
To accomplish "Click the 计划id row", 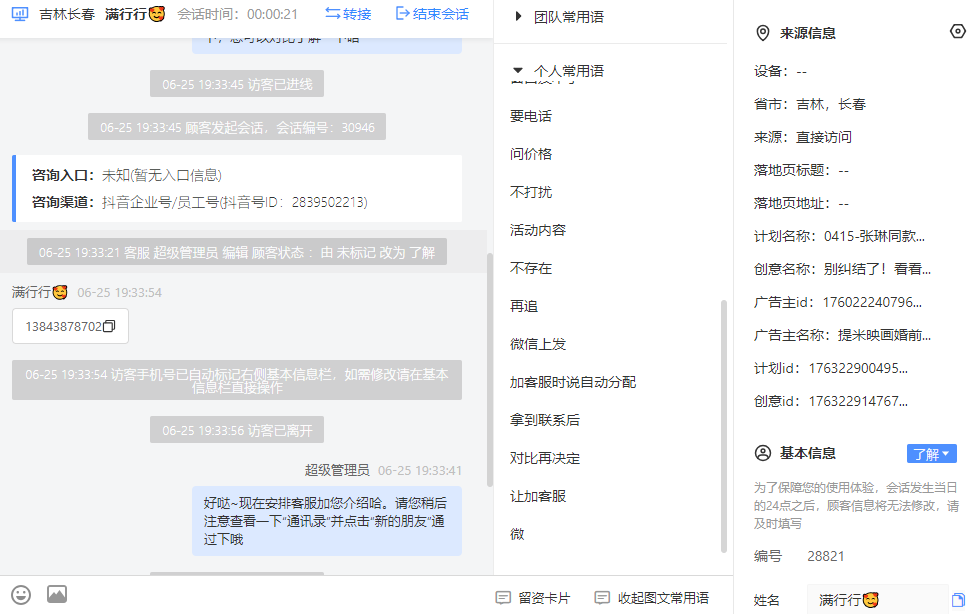I will click(831, 369).
